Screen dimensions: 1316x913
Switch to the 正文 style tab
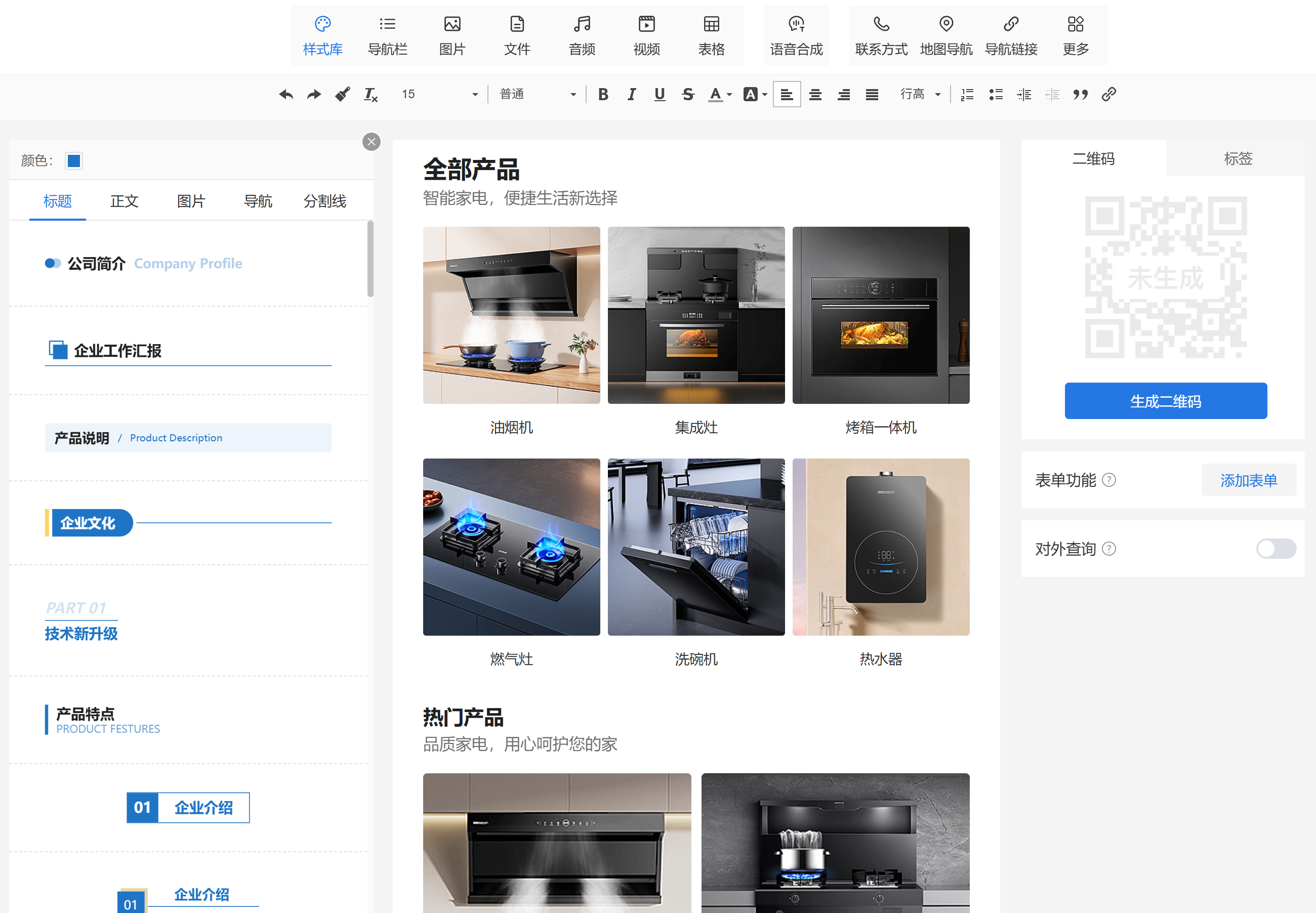click(124, 201)
